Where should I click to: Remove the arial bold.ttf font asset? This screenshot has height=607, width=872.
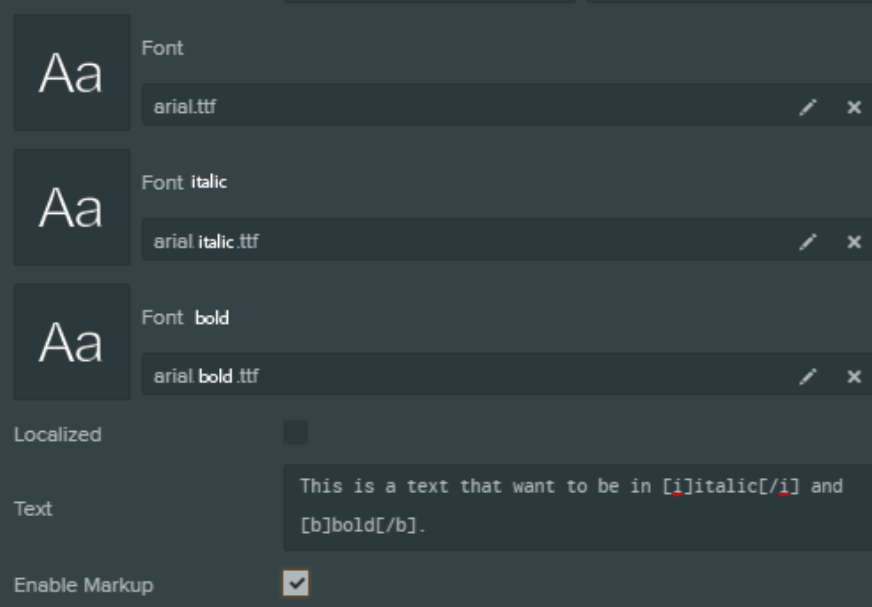point(854,376)
